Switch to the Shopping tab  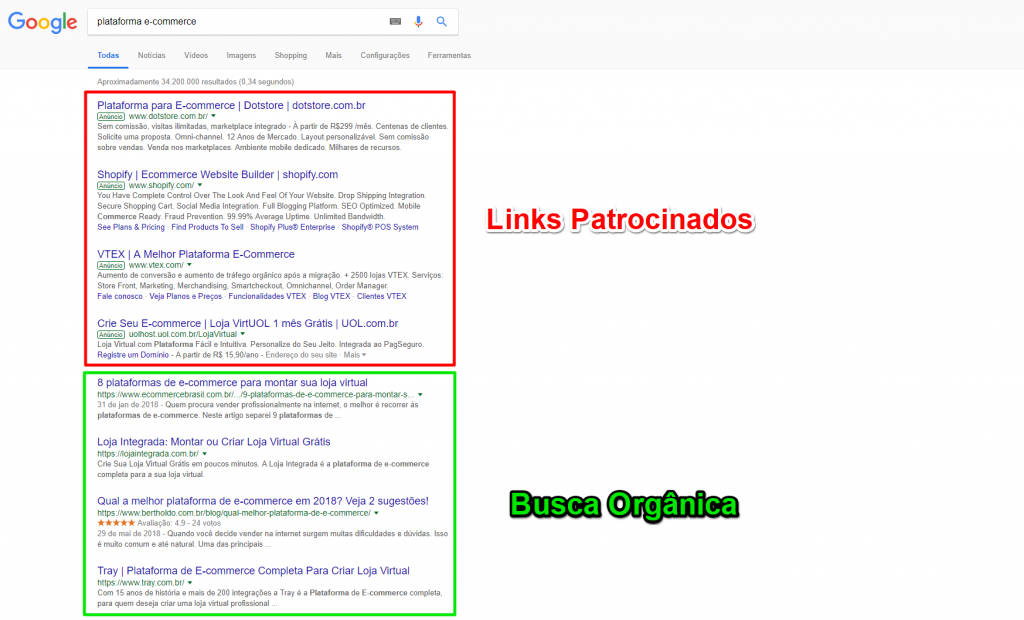point(291,56)
